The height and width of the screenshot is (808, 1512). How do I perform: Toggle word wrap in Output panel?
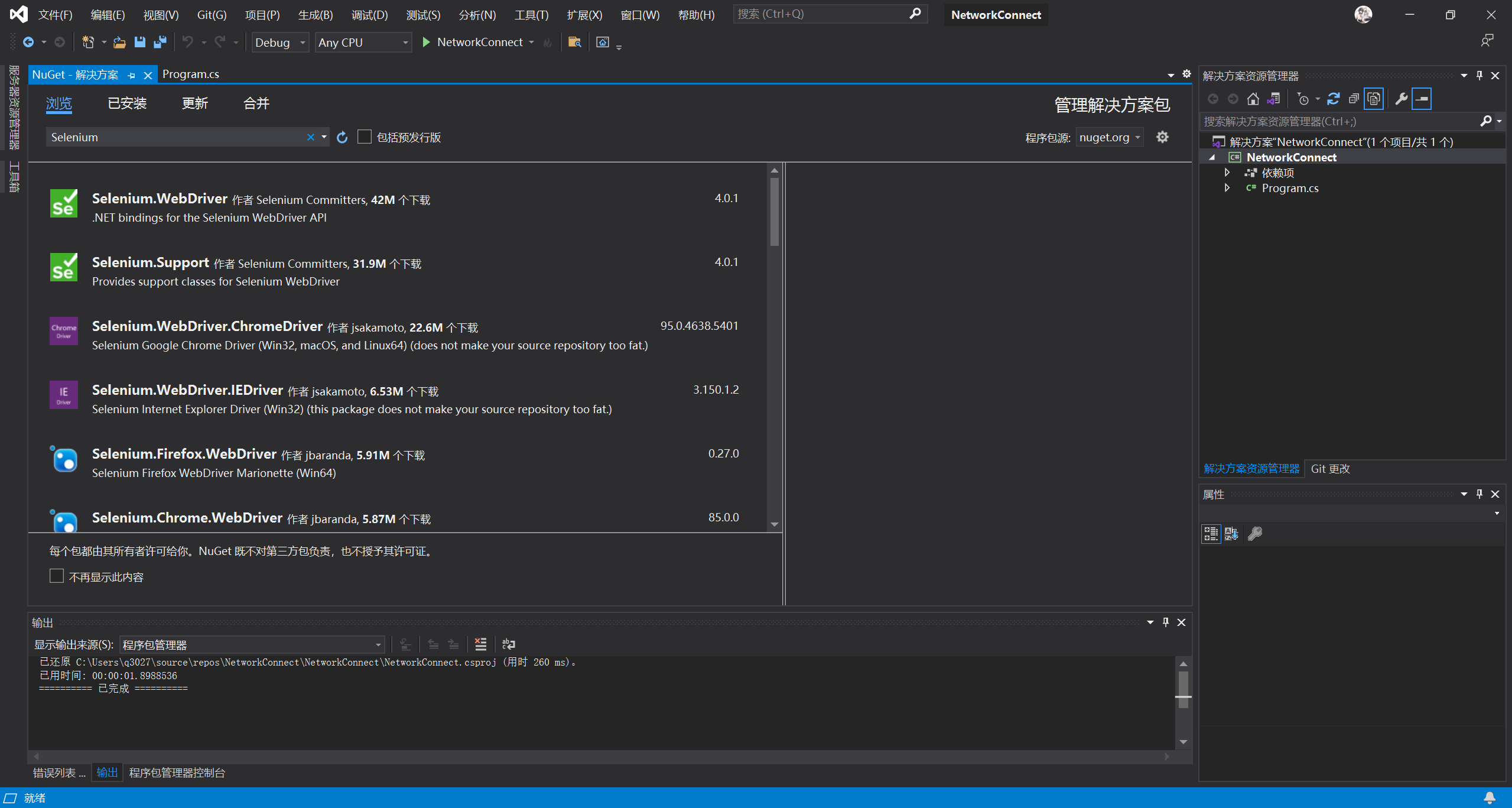click(508, 644)
